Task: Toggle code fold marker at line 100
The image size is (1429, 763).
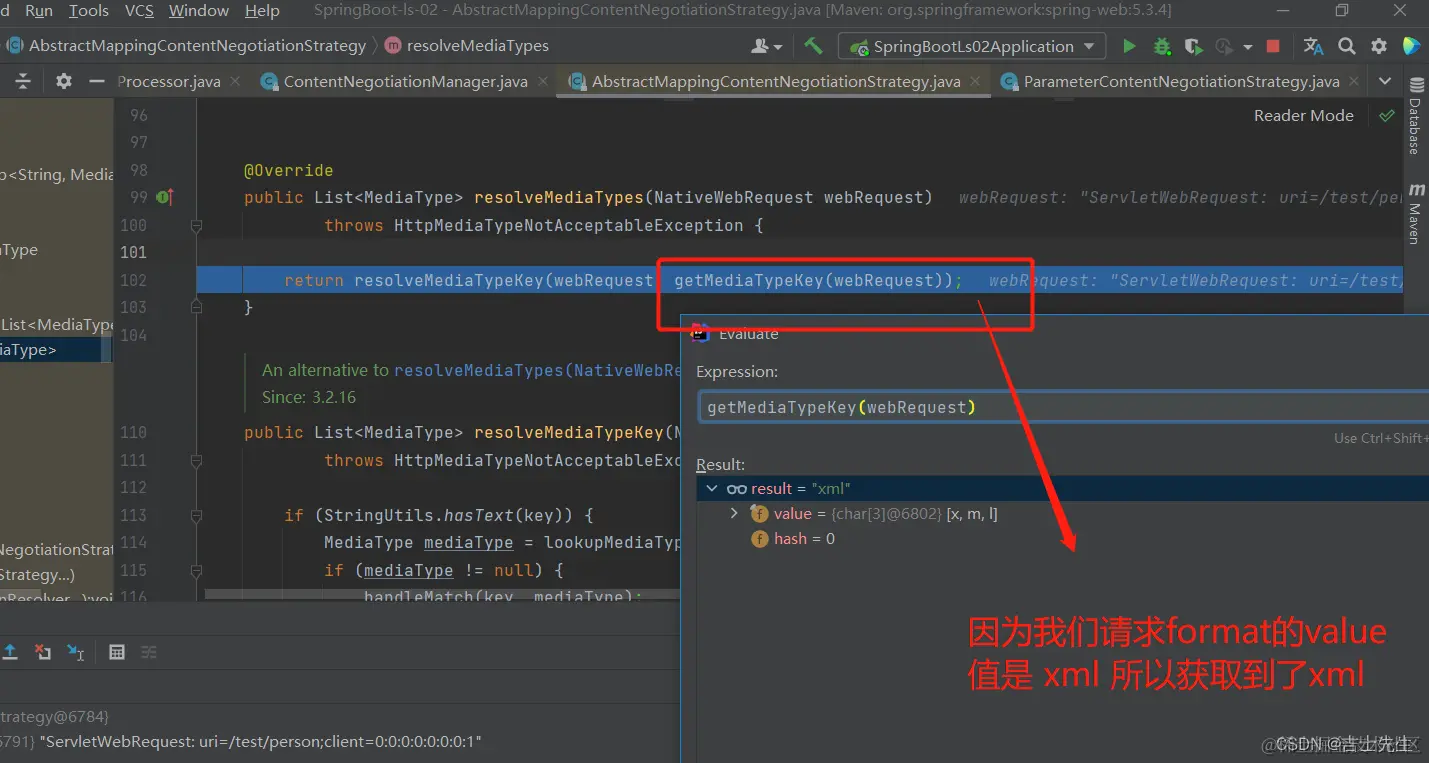Action: click(x=198, y=226)
